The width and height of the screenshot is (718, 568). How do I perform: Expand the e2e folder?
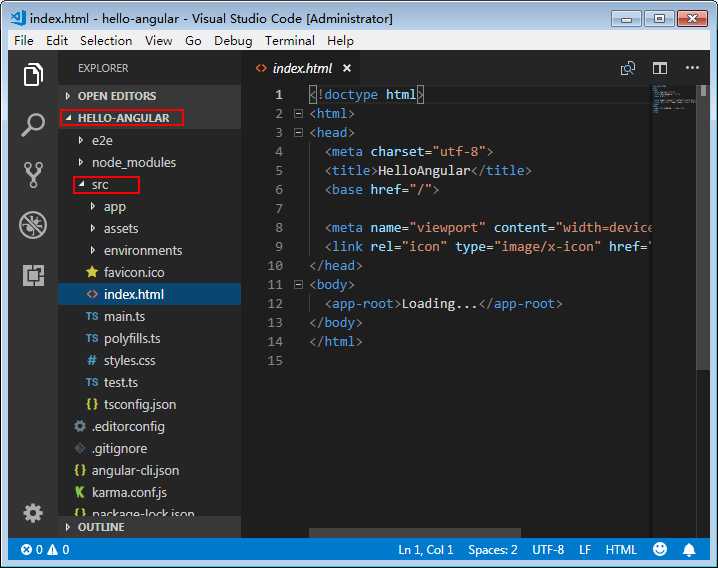(x=81, y=140)
